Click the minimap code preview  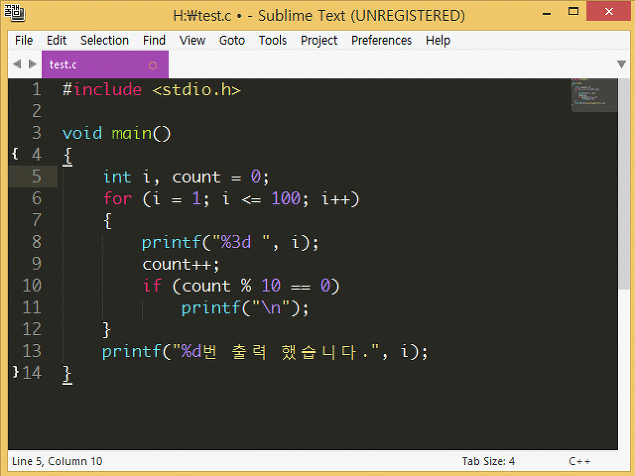tap(594, 95)
